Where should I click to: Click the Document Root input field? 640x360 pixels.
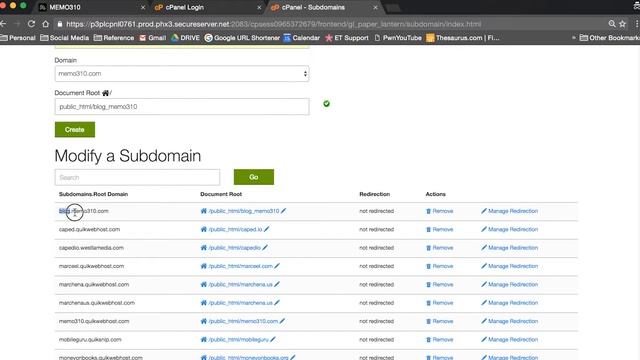pyautogui.click(x=182, y=107)
